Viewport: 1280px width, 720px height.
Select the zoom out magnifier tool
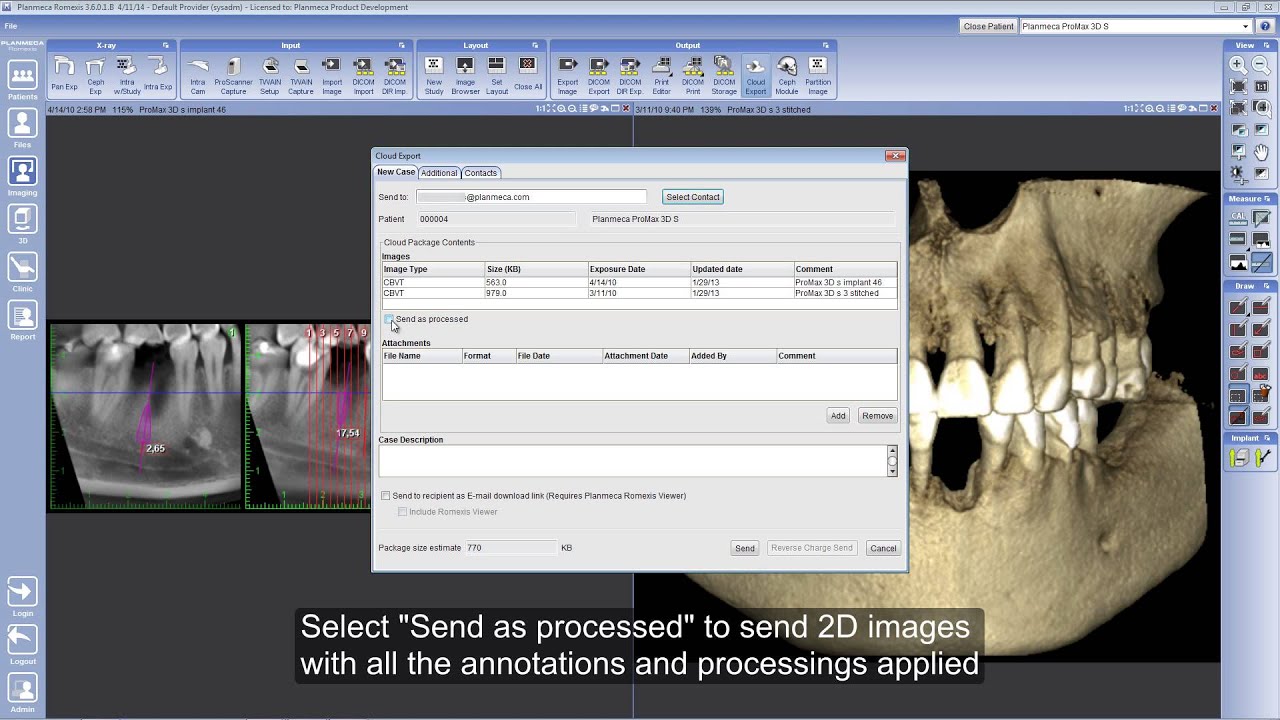(x=1261, y=65)
